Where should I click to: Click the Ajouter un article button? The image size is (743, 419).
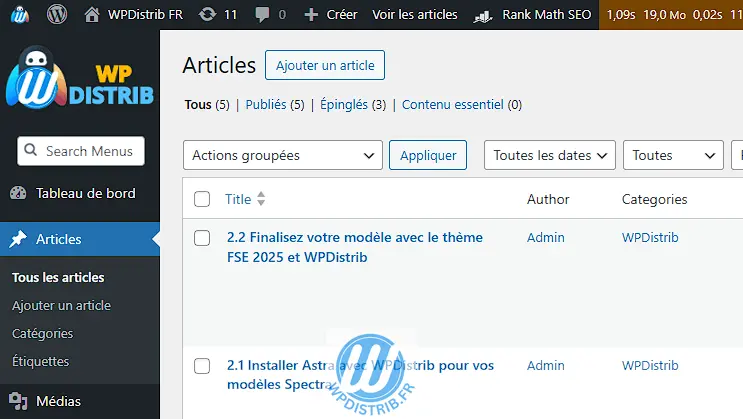tap(325, 65)
